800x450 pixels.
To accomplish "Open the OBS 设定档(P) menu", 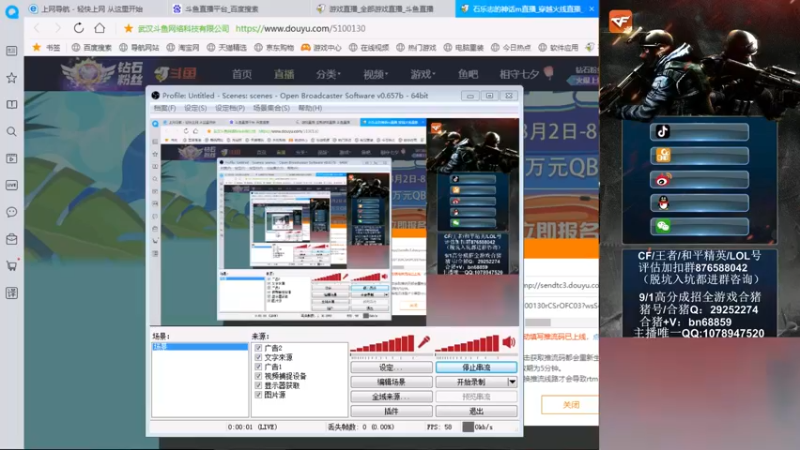I will pos(230,108).
